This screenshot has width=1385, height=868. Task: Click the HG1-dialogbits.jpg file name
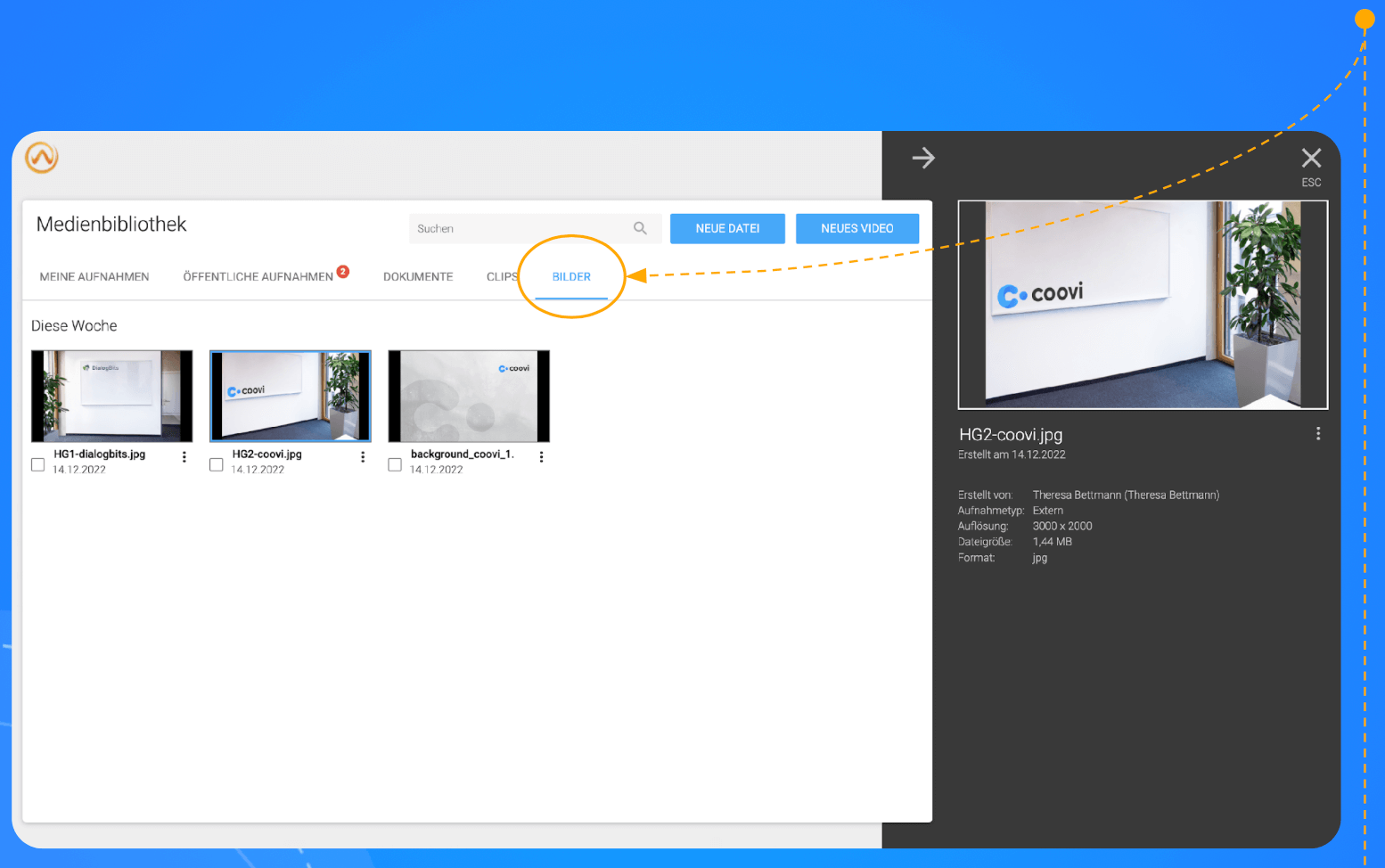point(99,454)
